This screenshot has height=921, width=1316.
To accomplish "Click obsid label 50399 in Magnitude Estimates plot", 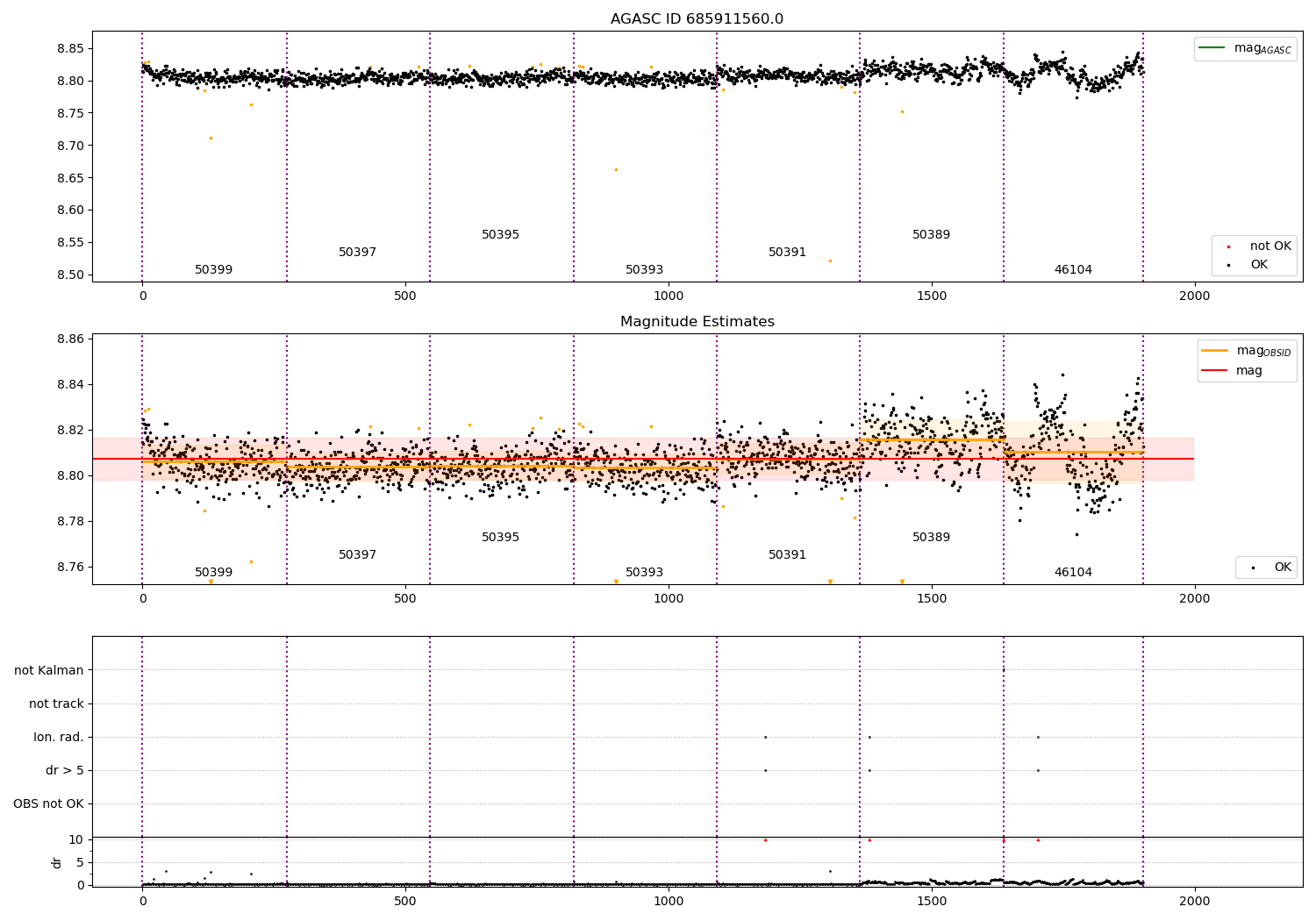I will [213, 573].
